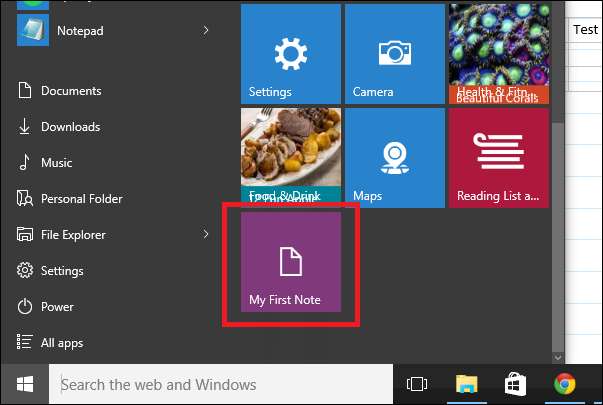Launch Google Chrome from the taskbar

click(565, 384)
